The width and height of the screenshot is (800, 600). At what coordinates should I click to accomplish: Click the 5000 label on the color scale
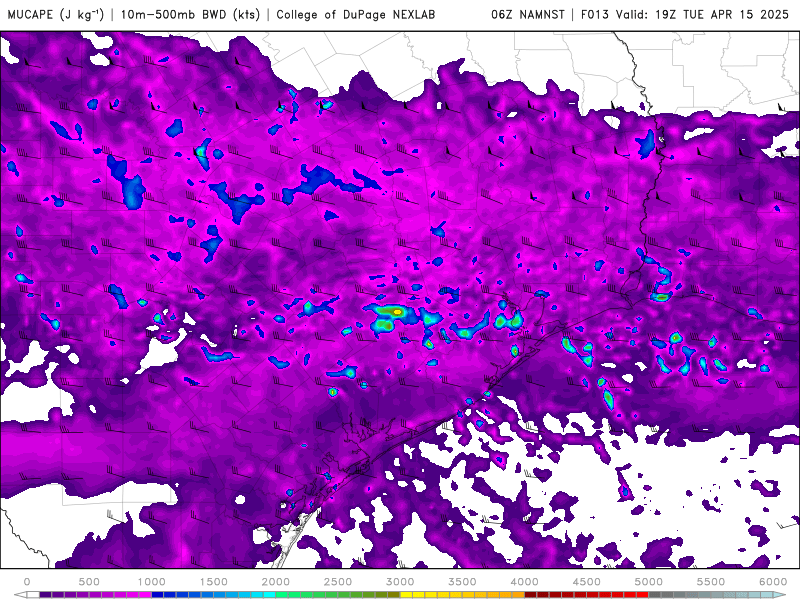click(x=648, y=582)
